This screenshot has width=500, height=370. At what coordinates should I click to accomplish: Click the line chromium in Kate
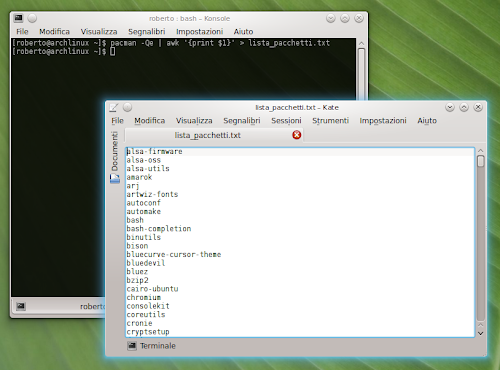coord(143,297)
